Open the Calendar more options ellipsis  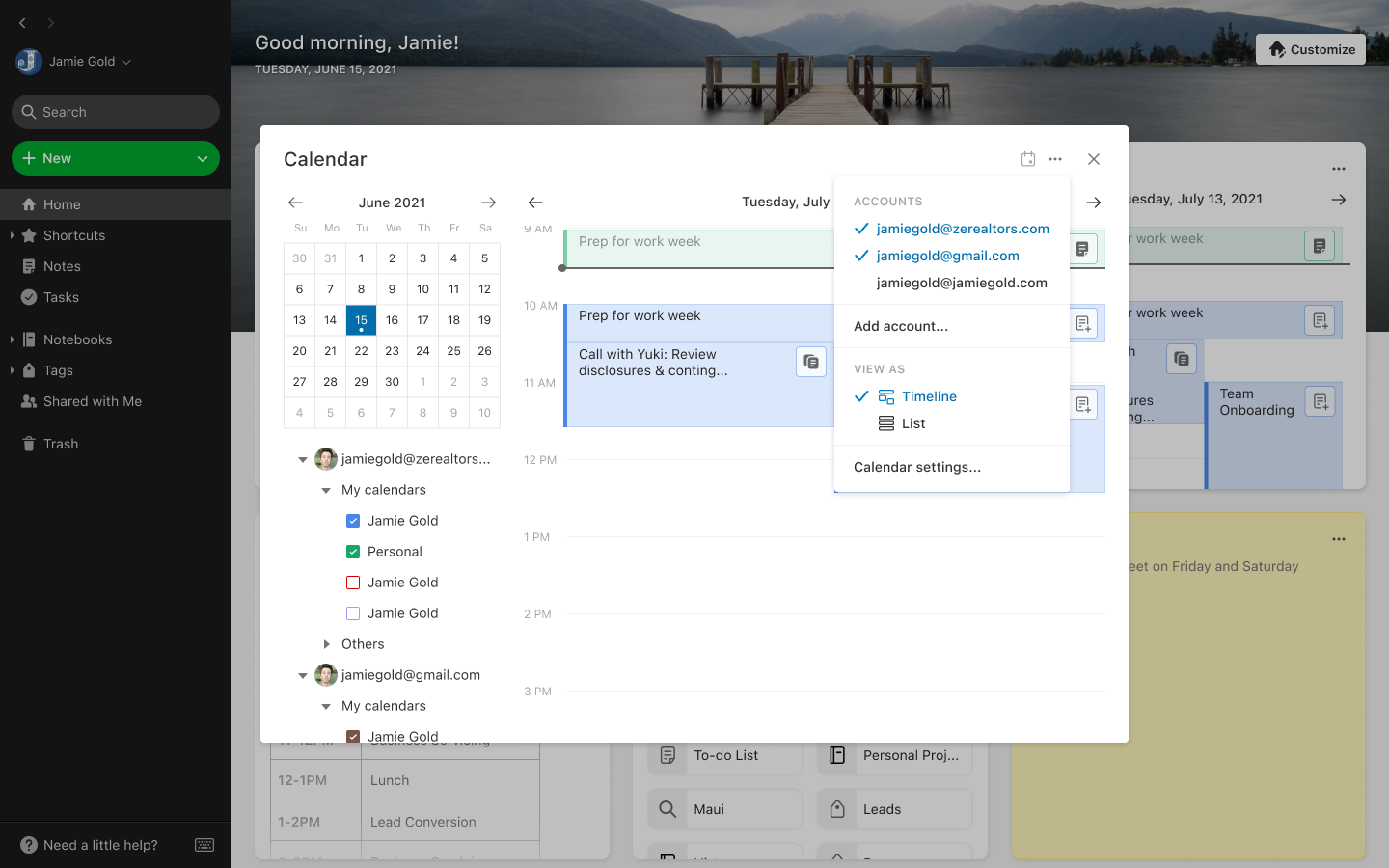[x=1055, y=159]
